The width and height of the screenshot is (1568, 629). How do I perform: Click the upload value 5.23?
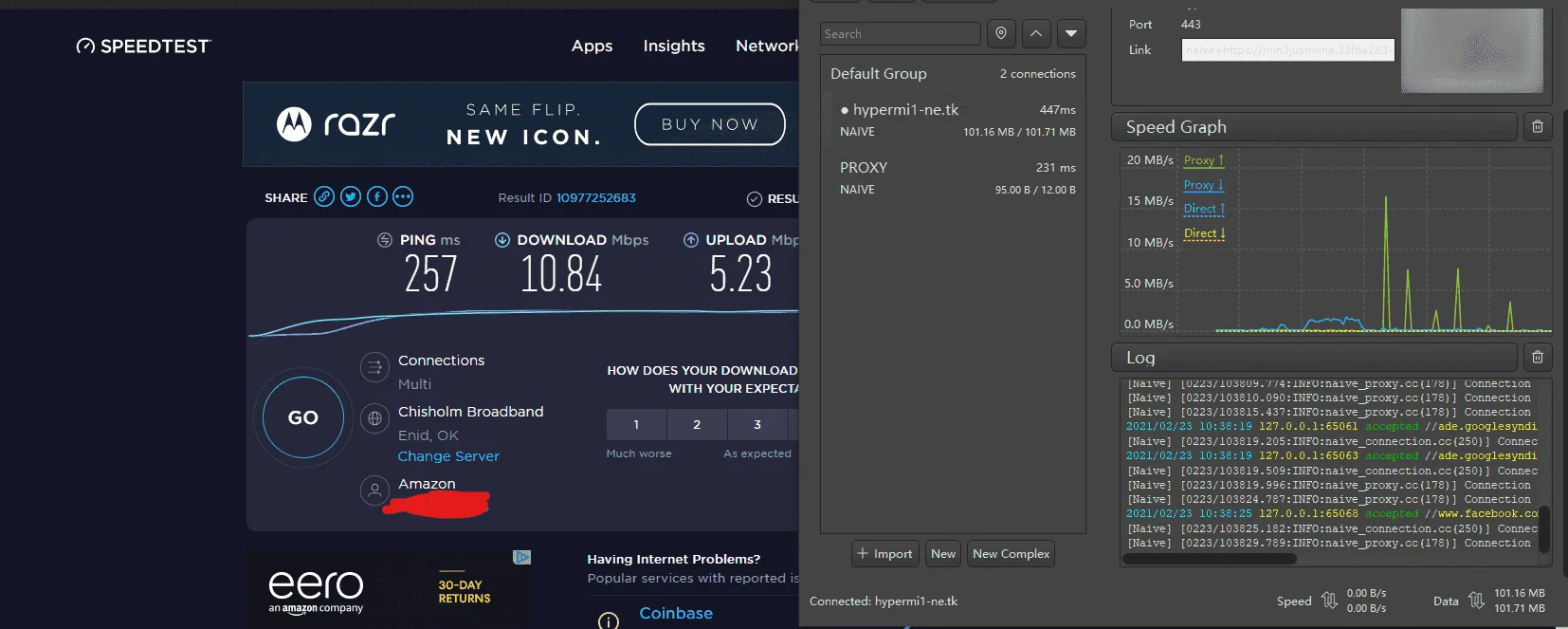[x=740, y=275]
